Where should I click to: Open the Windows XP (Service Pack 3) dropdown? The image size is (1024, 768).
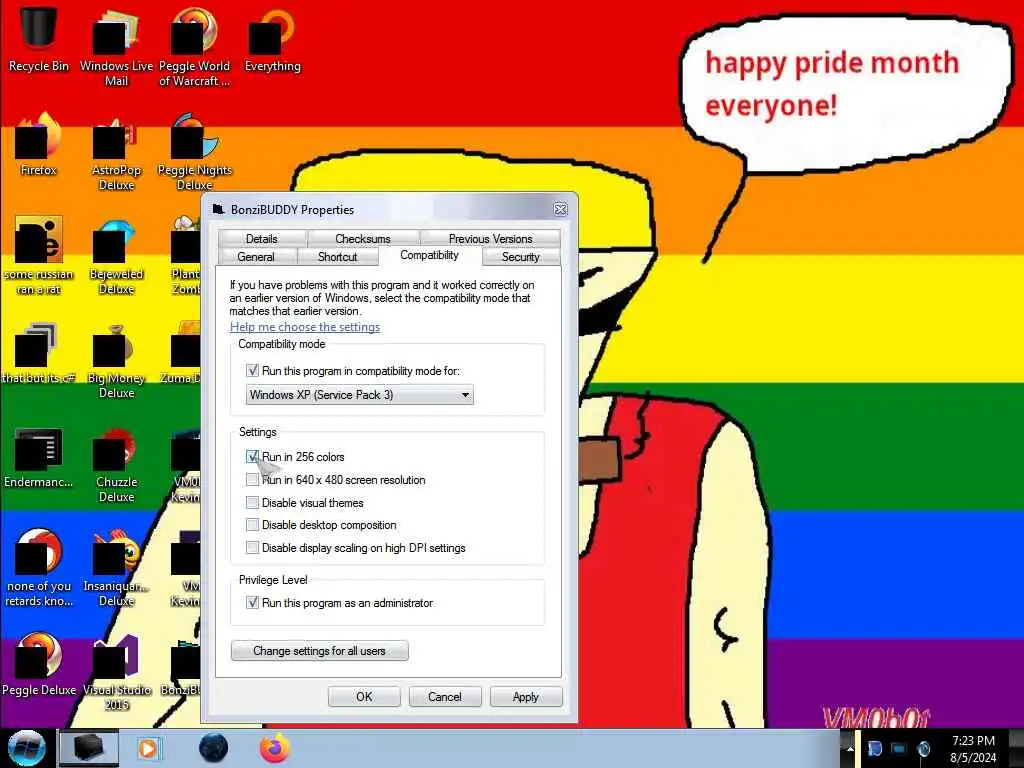click(x=359, y=394)
